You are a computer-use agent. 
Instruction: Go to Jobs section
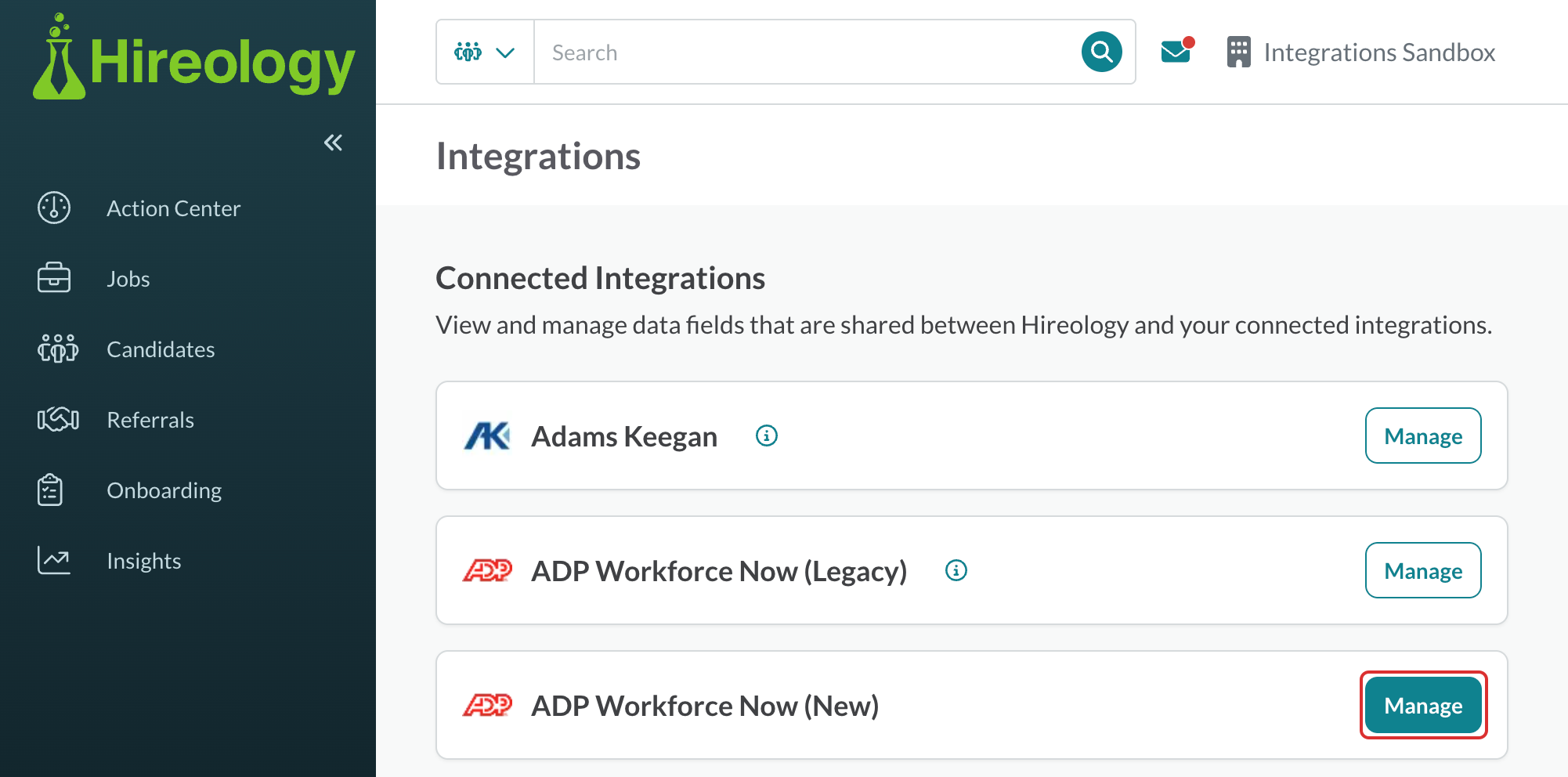(x=128, y=279)
